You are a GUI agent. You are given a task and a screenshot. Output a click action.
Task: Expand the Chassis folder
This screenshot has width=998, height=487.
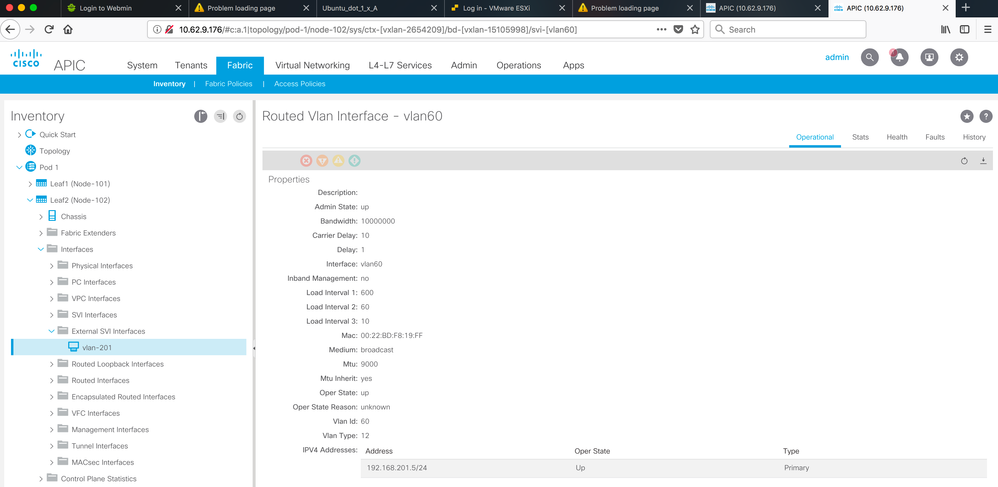(x=41, y=217)
